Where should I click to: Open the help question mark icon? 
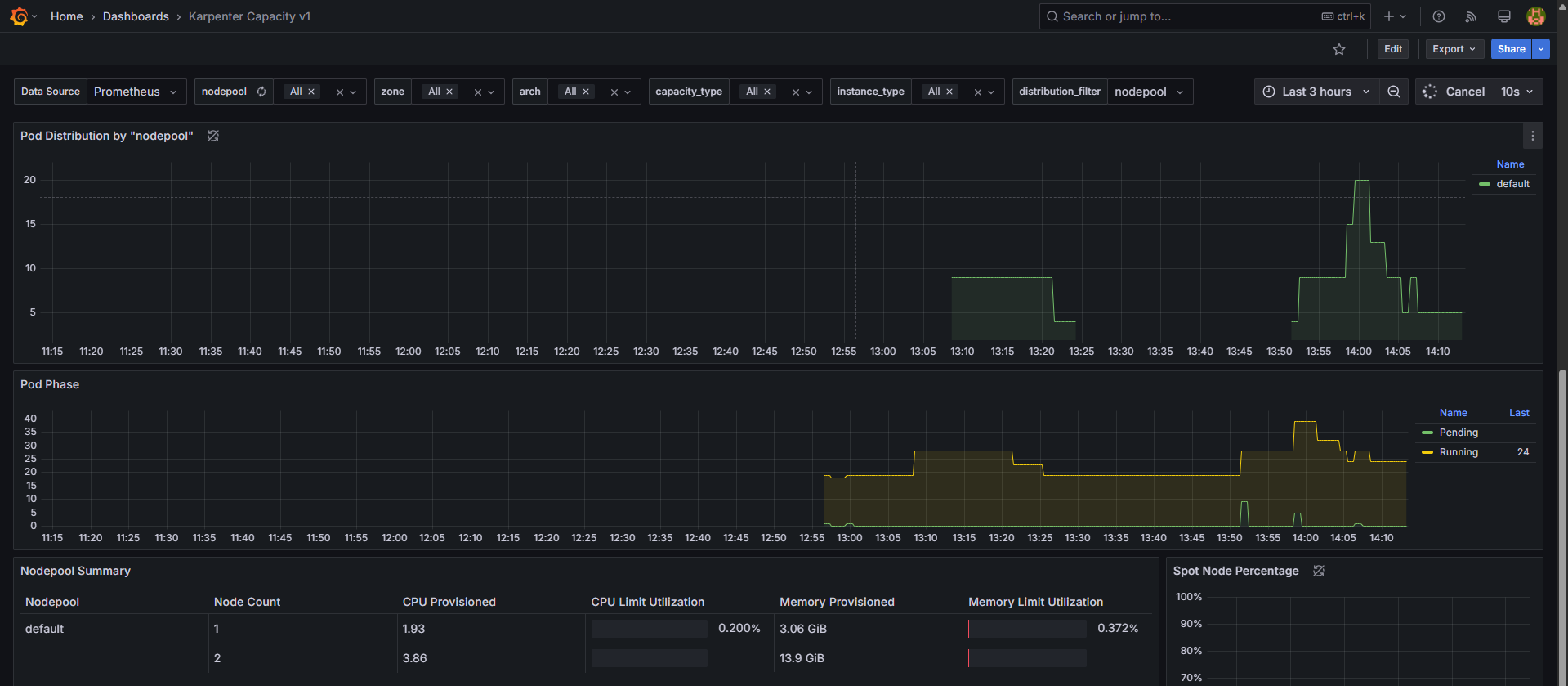[1439, 16]
